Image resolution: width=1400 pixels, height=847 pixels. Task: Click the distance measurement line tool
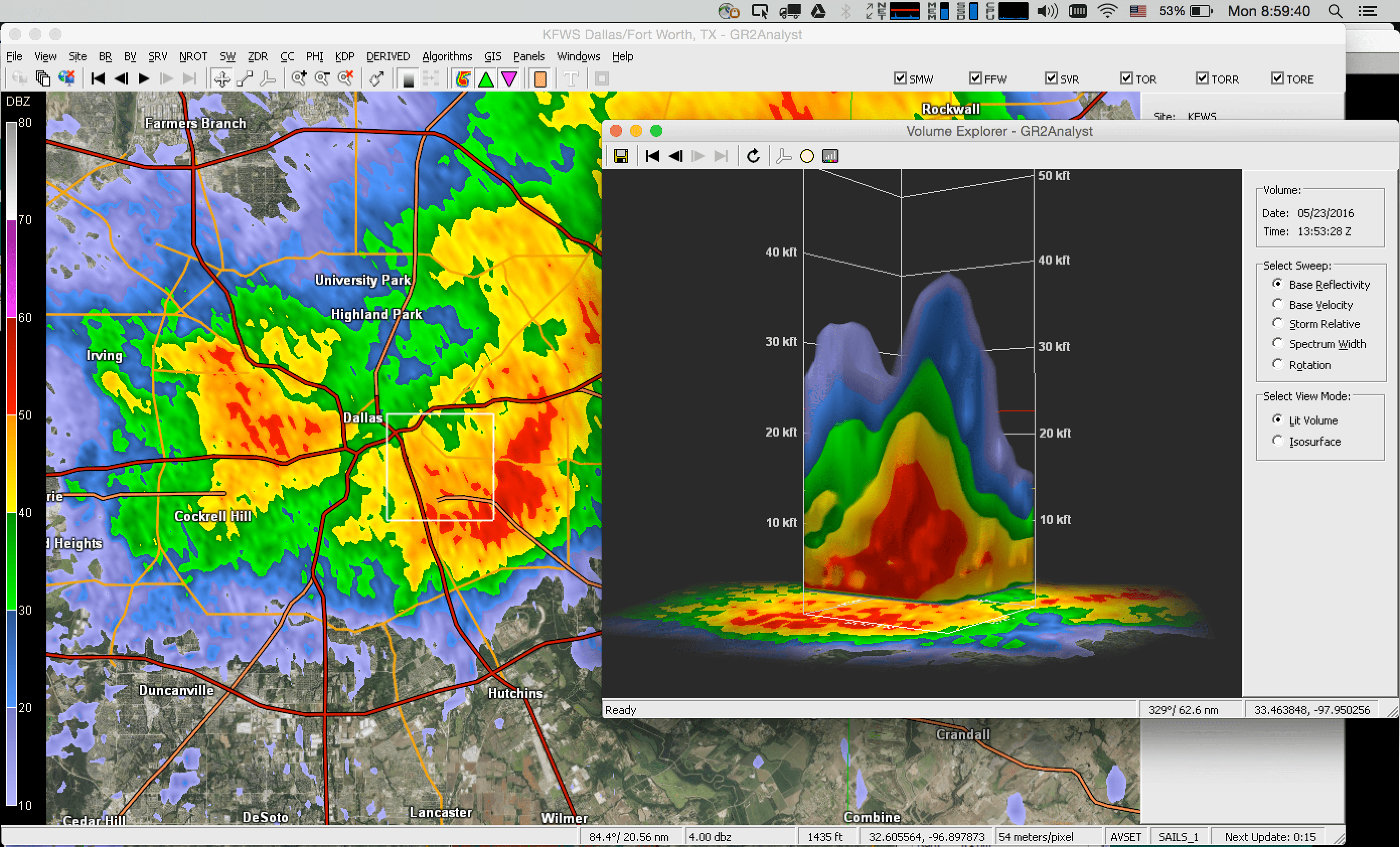tap(245, 79)
